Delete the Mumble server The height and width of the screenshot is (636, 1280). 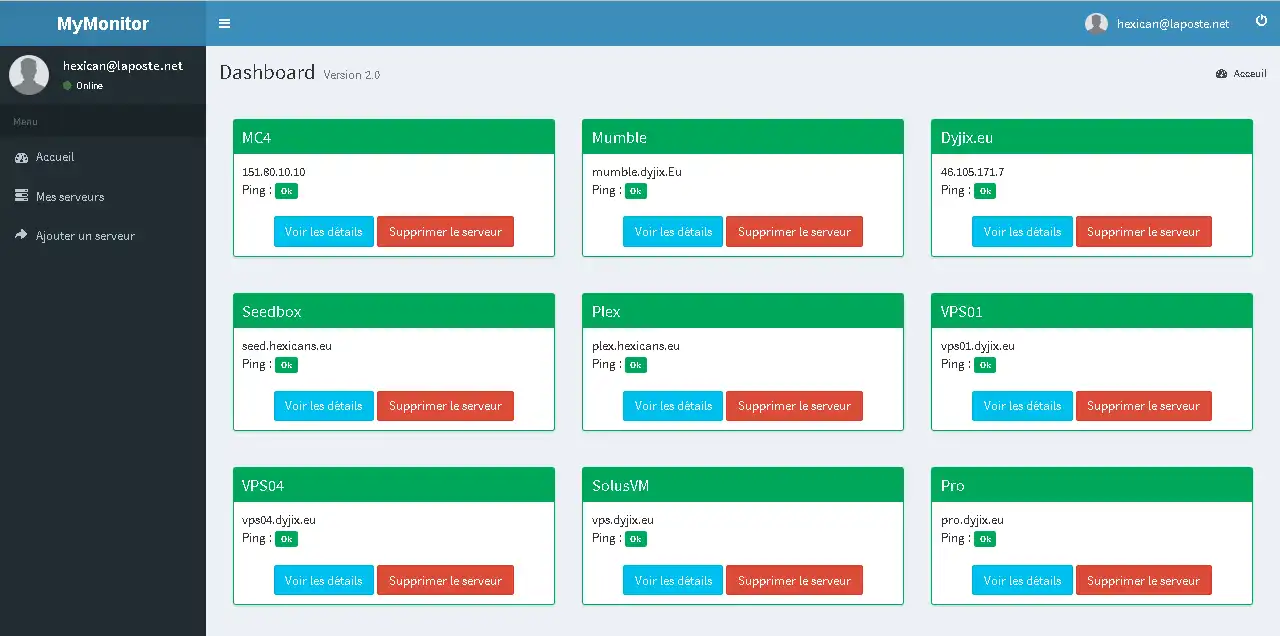[794, 231]
